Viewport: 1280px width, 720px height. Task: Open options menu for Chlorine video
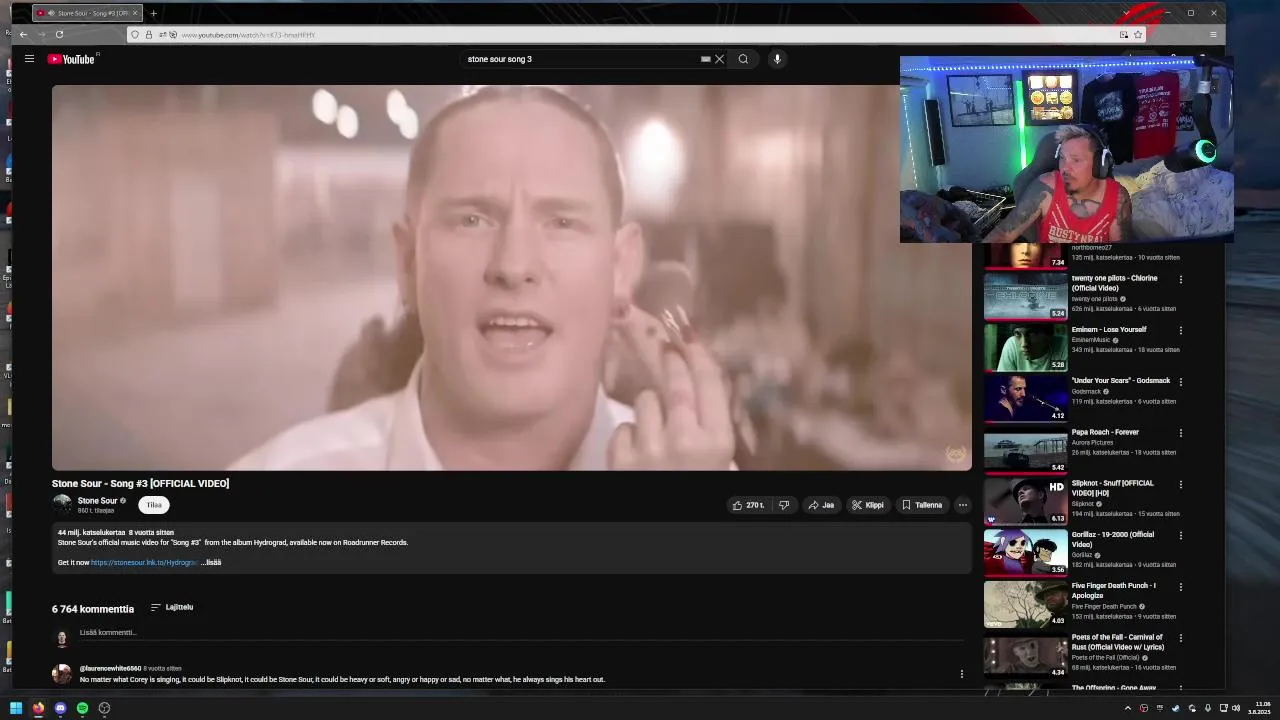[x=1181, y=280]
